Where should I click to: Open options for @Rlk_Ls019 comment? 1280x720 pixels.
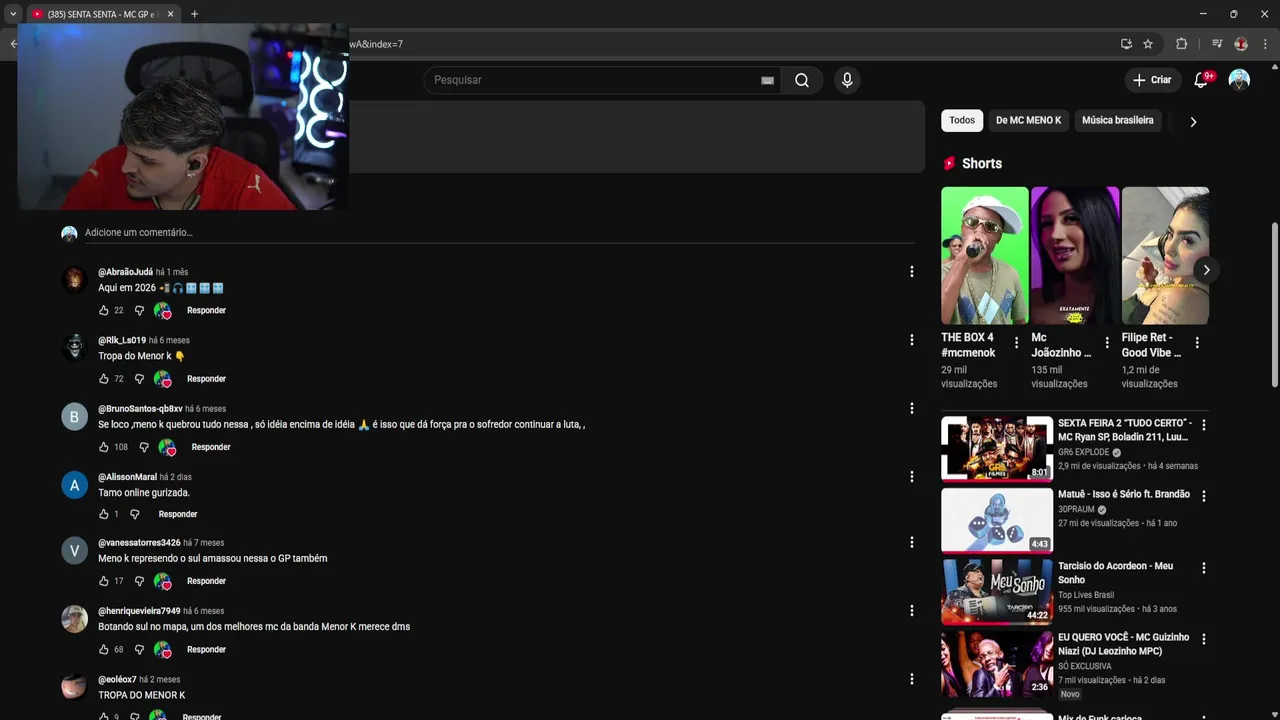(x=911, y=340)
